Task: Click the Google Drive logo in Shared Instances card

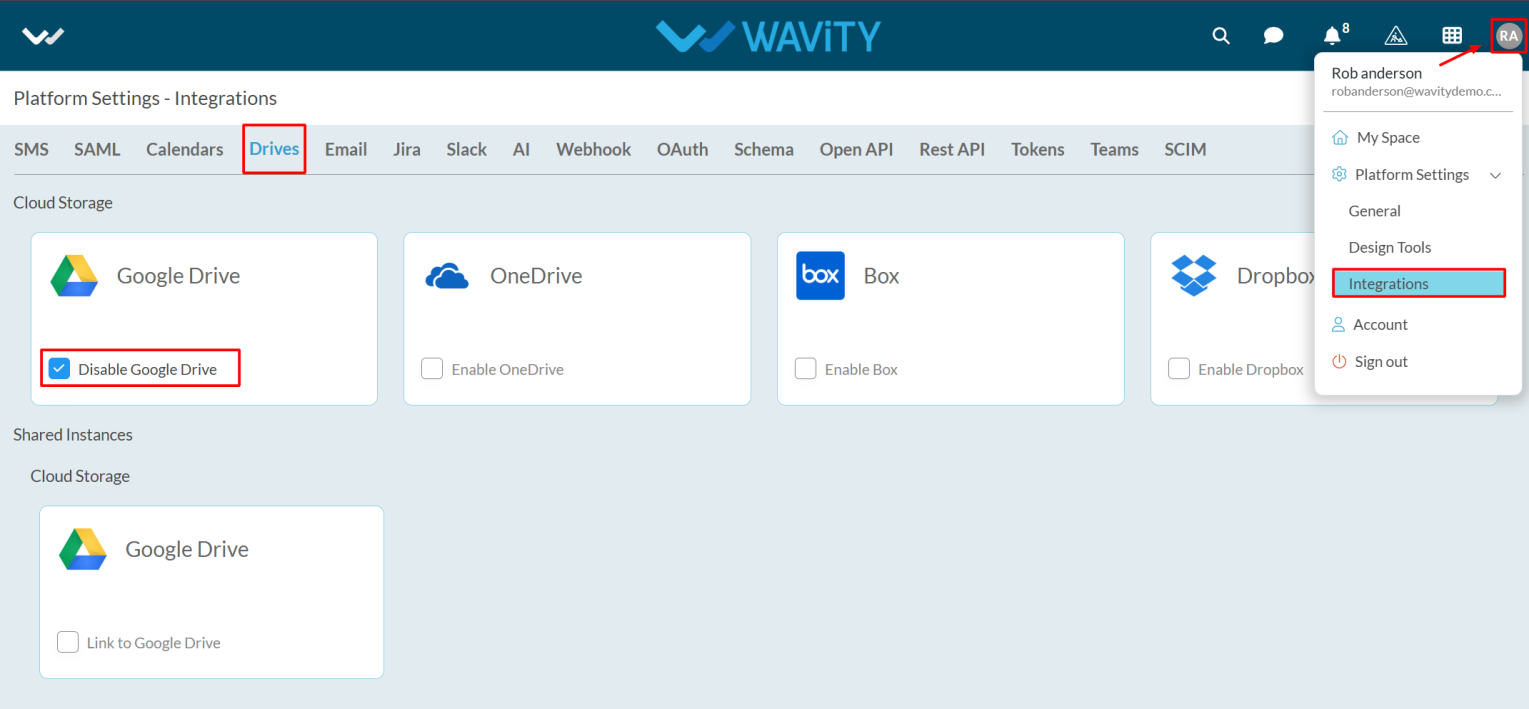Action: (x=82, y=549)
